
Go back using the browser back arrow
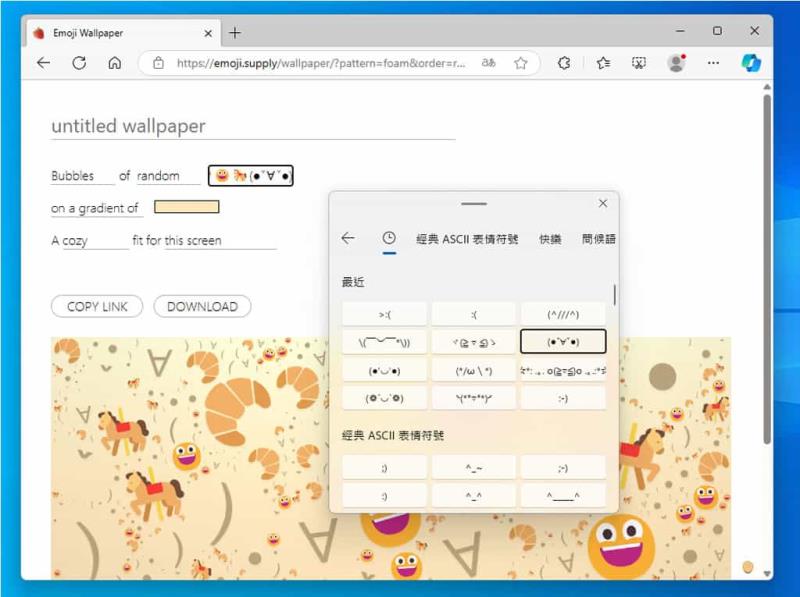coord(44,63)
